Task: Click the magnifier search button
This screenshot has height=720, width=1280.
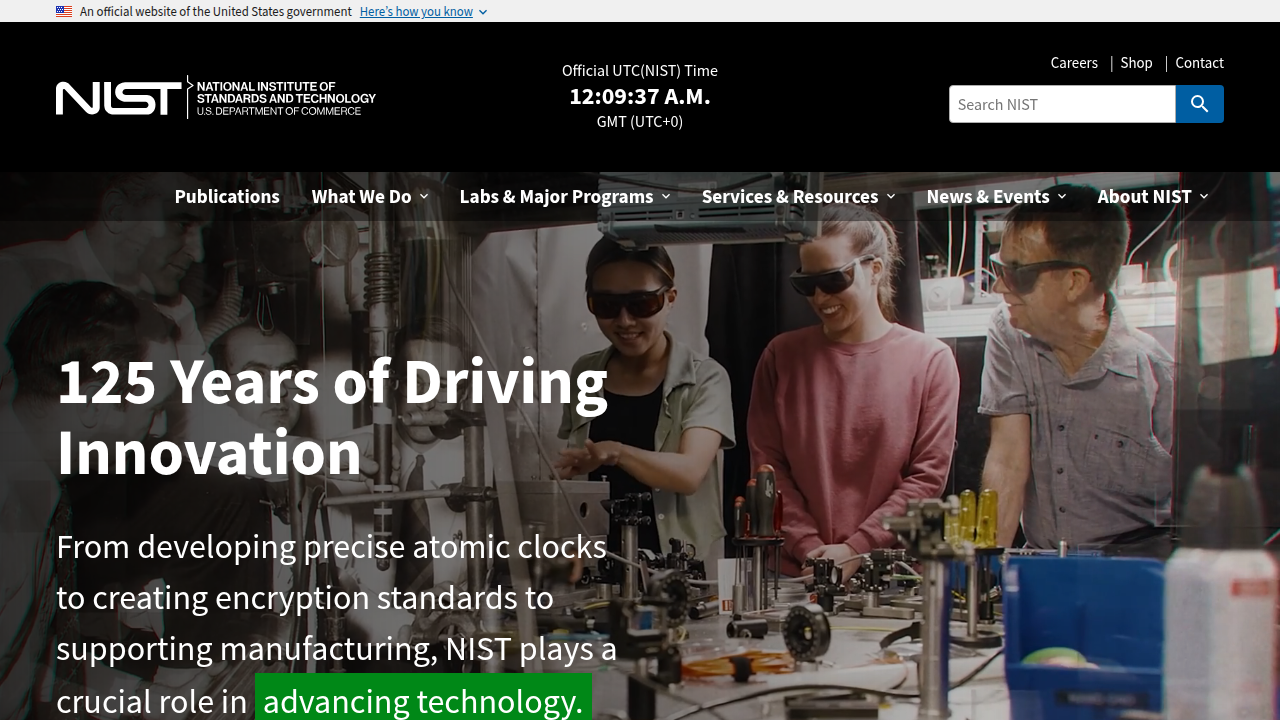Action: click(1200, 104)
